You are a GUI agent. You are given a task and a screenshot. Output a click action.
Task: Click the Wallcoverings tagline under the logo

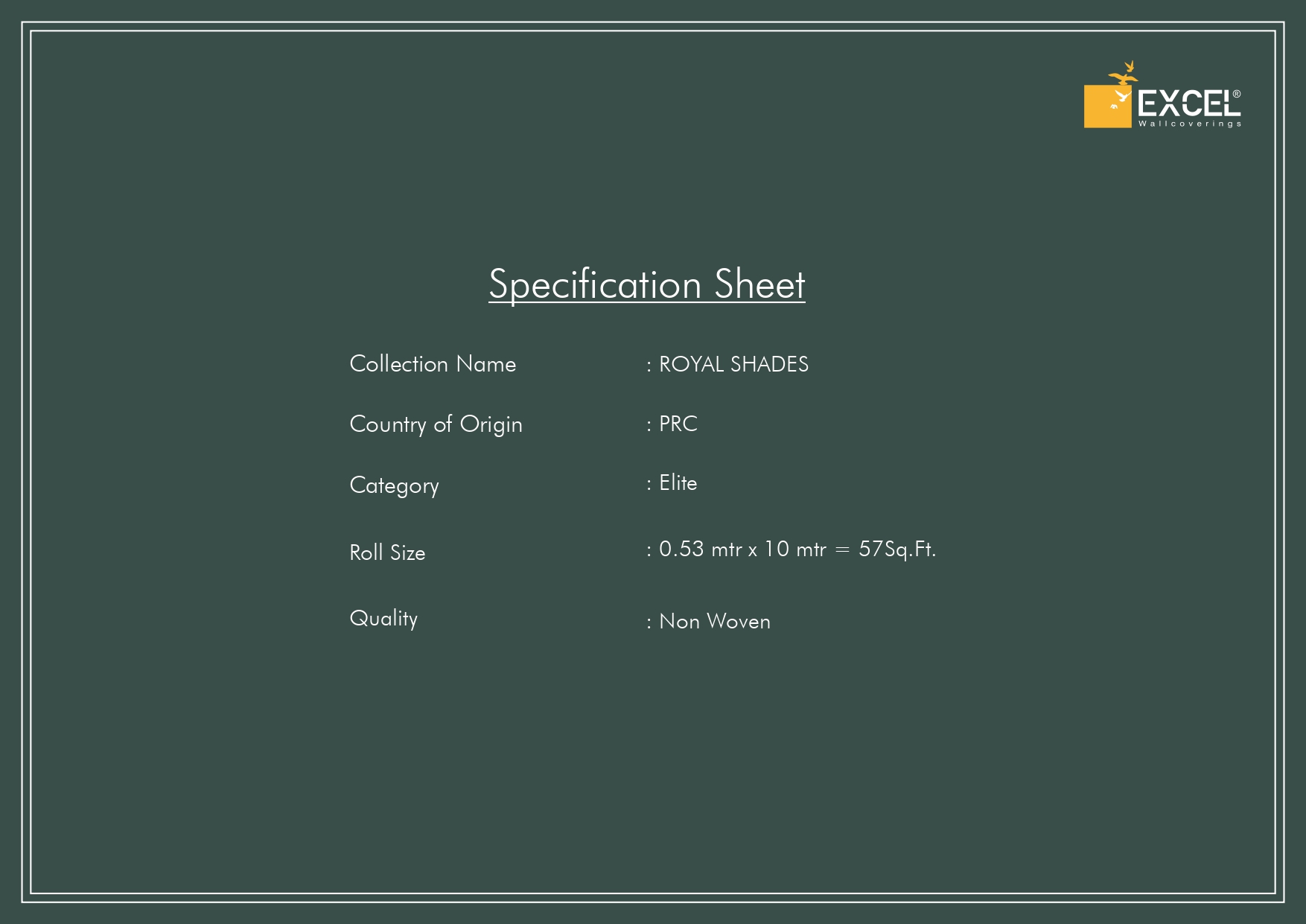click(1189, 124)
